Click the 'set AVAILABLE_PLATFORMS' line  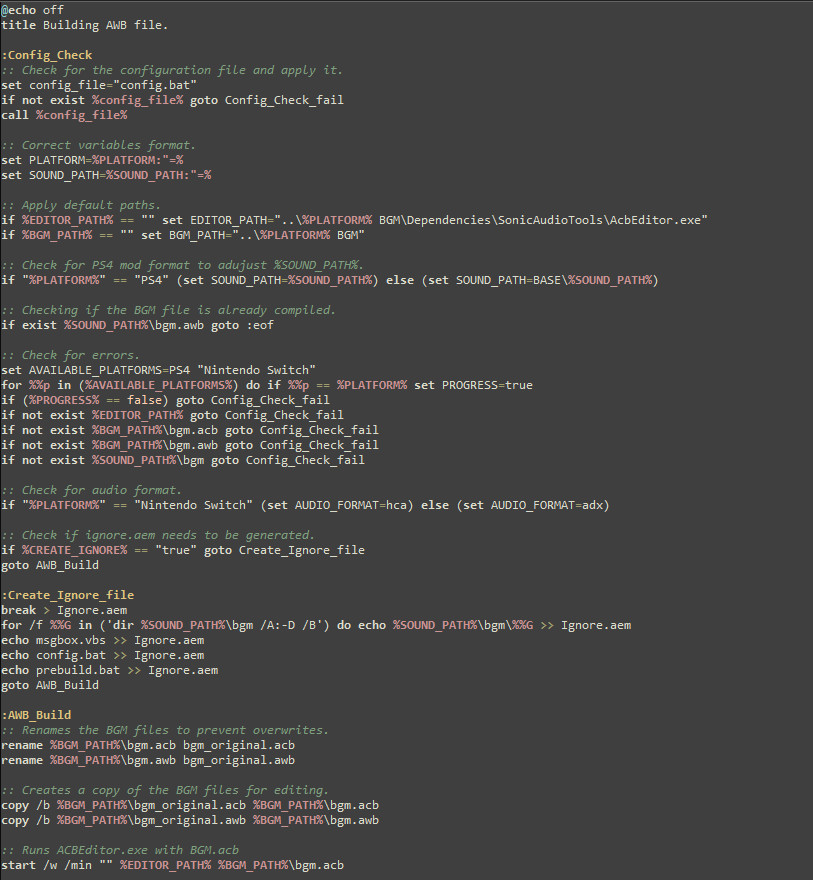pyautogui.click(x=158, y=370)
